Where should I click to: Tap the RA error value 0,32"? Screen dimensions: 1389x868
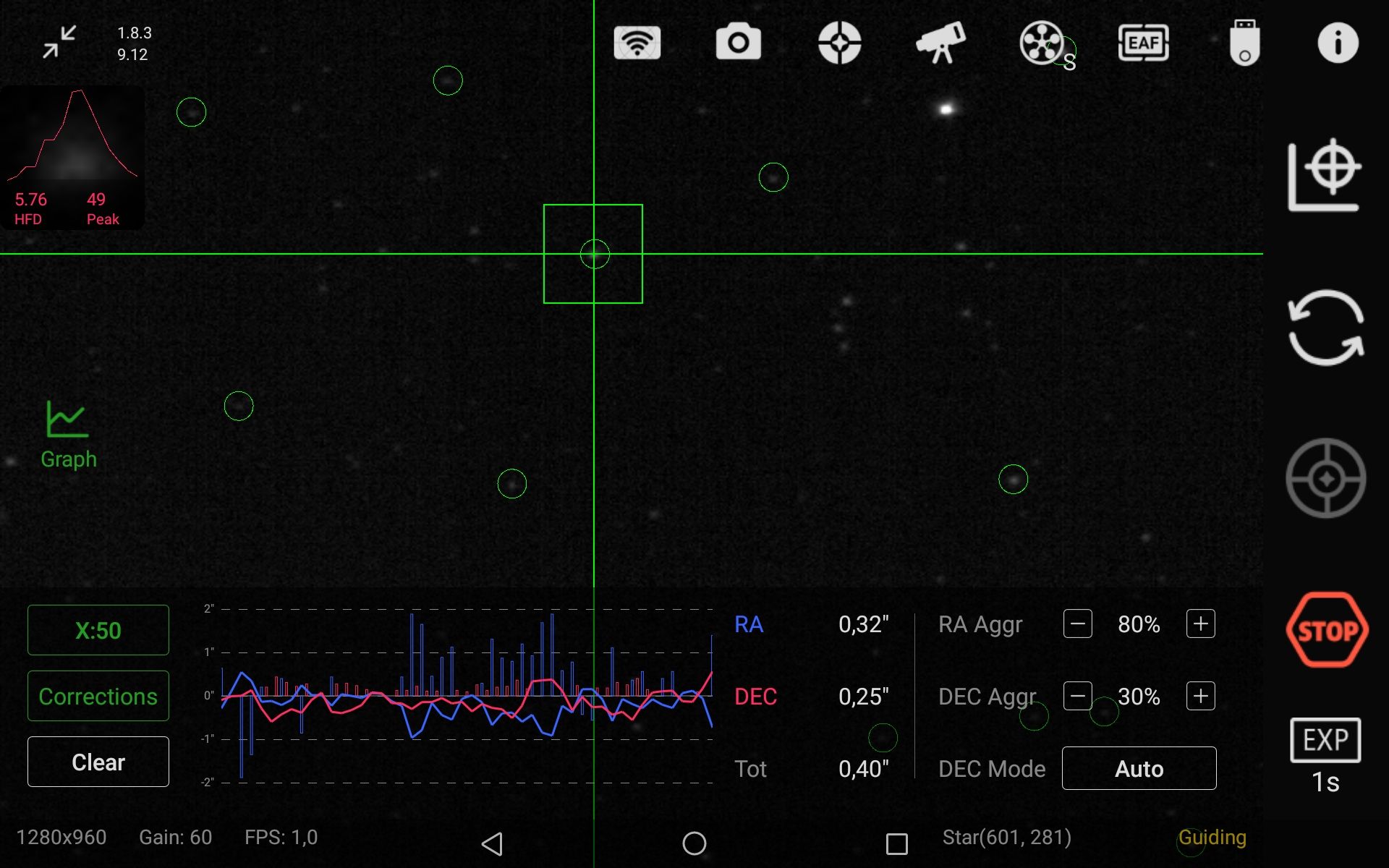864,624
